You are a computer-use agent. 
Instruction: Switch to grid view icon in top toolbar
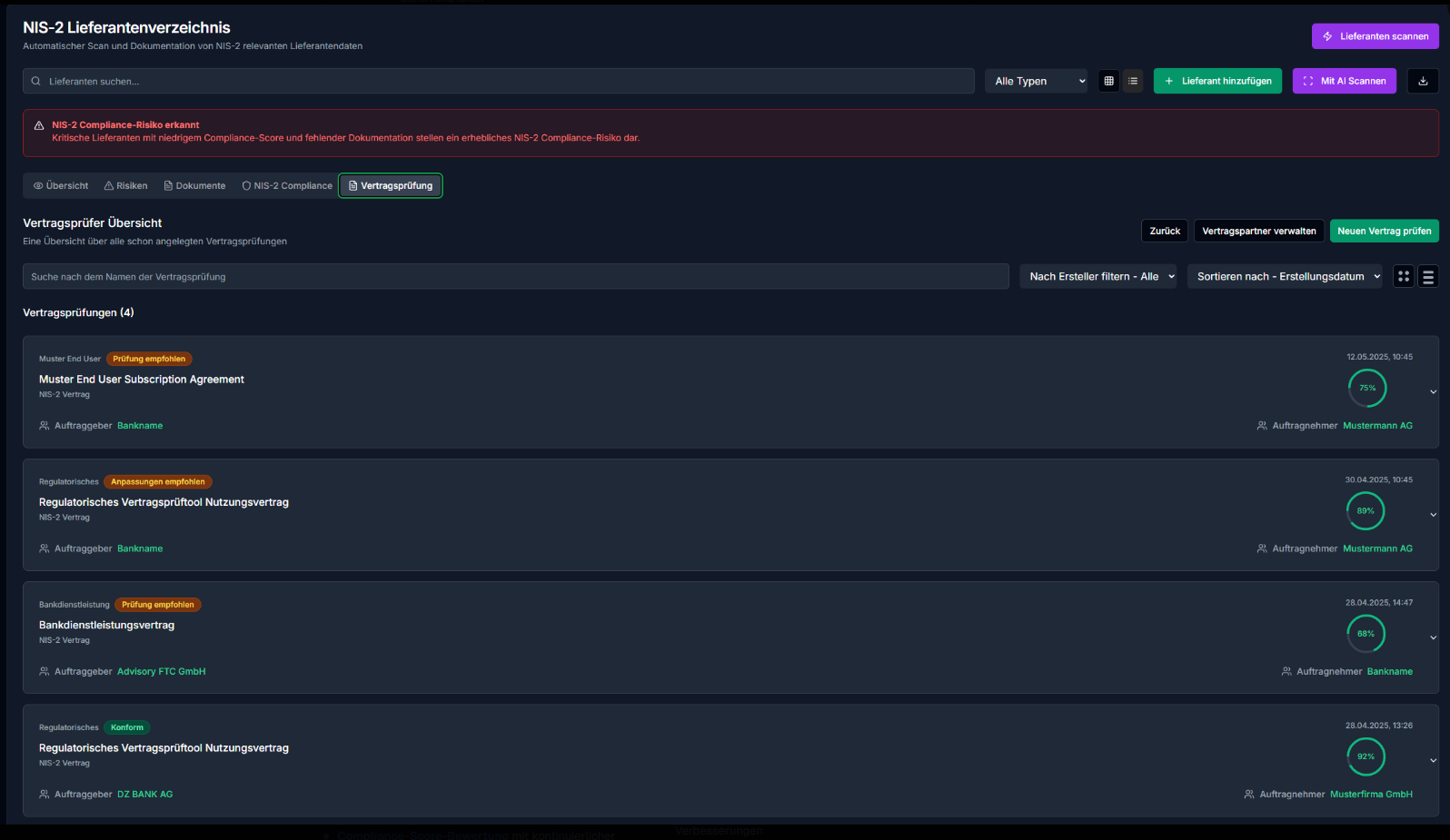click(1108, 81)
